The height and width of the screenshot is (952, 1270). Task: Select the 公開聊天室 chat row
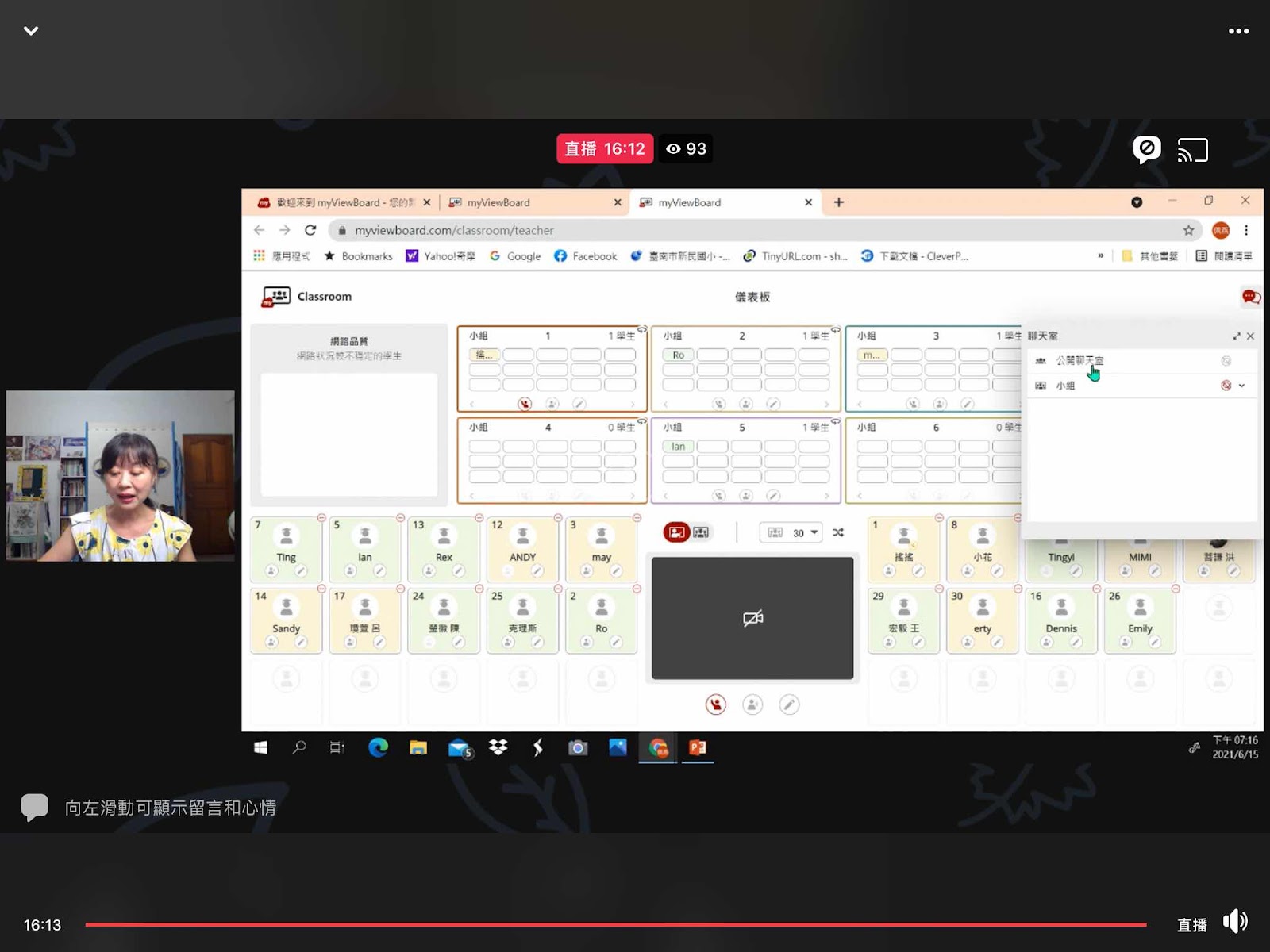(1141, 361)
